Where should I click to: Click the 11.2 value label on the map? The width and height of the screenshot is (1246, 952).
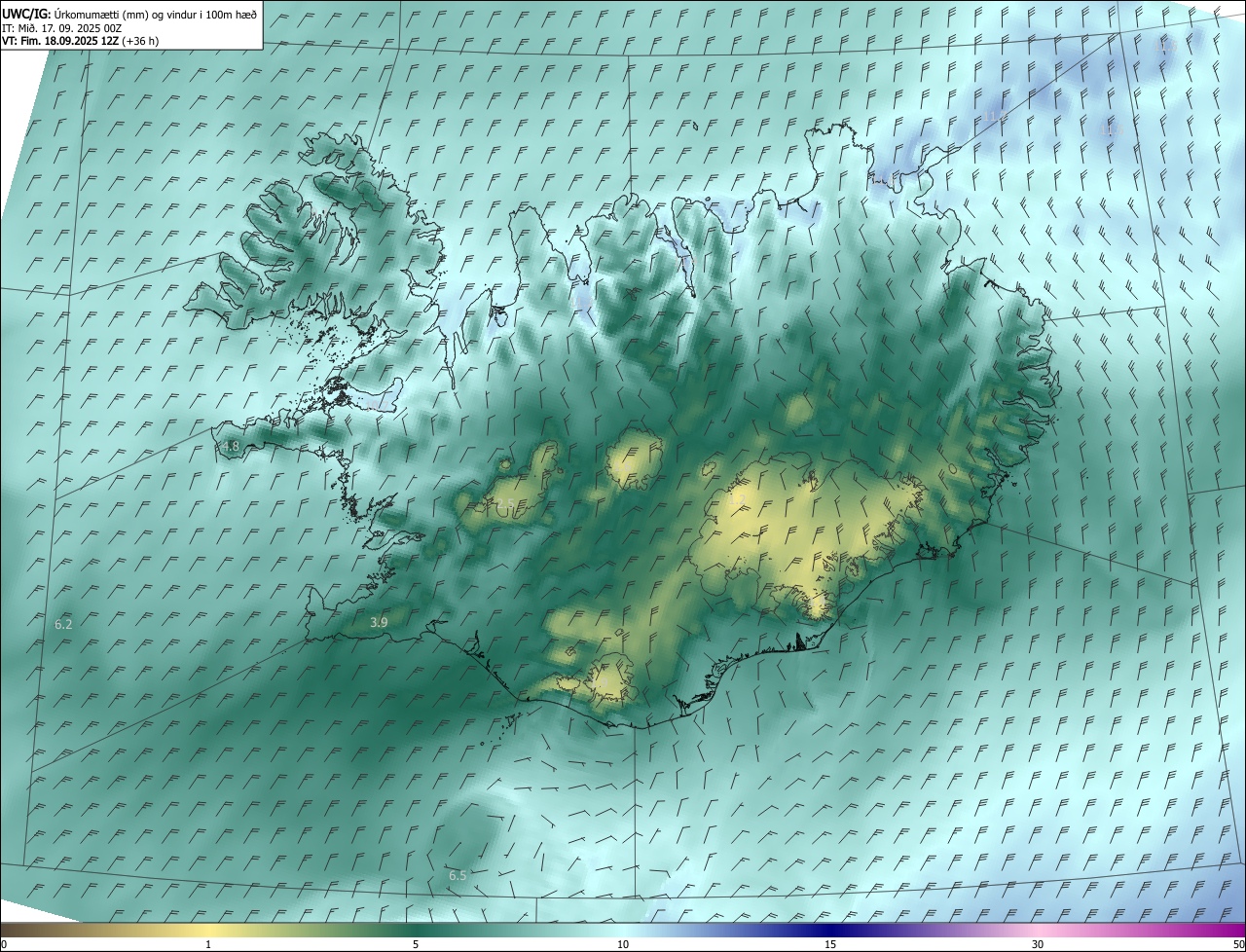click(x=995, y=117)
